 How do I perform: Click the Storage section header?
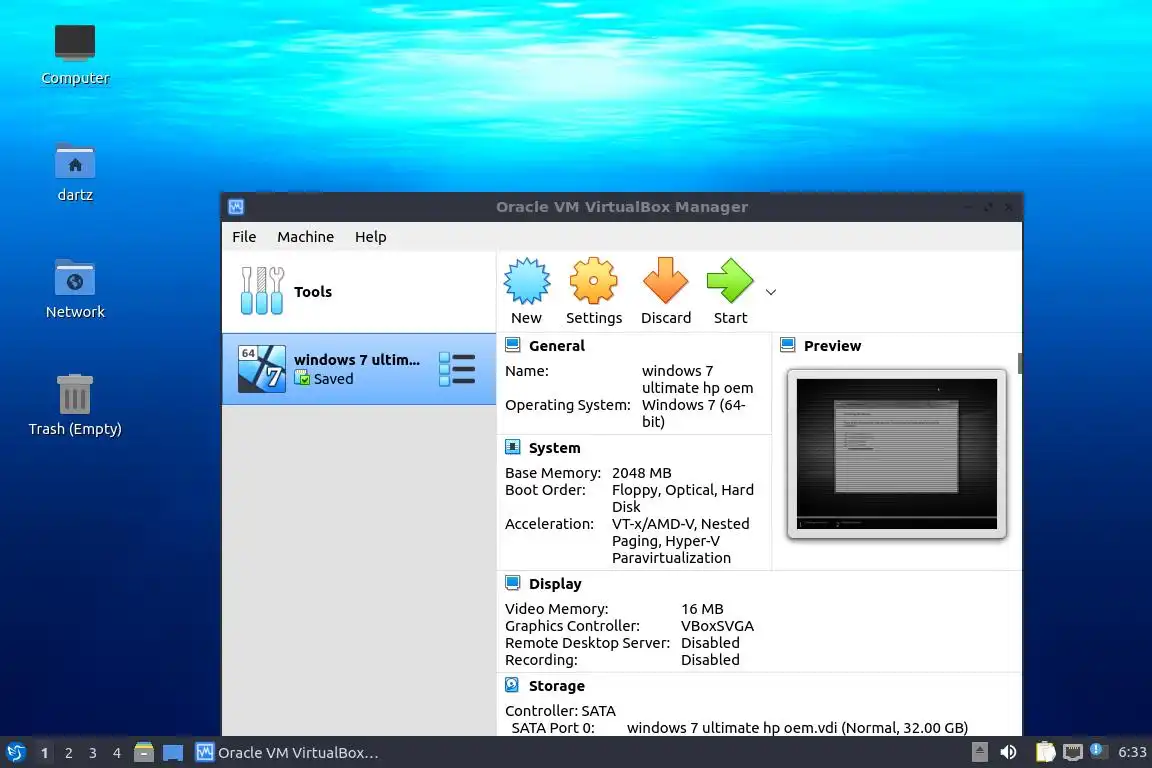(556, 686)
